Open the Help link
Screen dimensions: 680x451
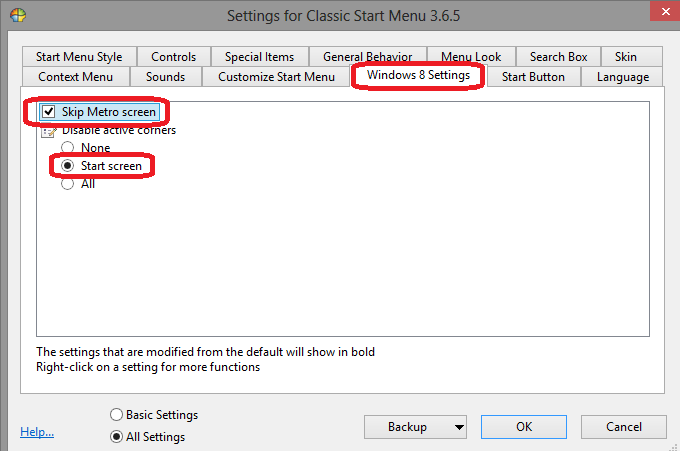(37, 432)
